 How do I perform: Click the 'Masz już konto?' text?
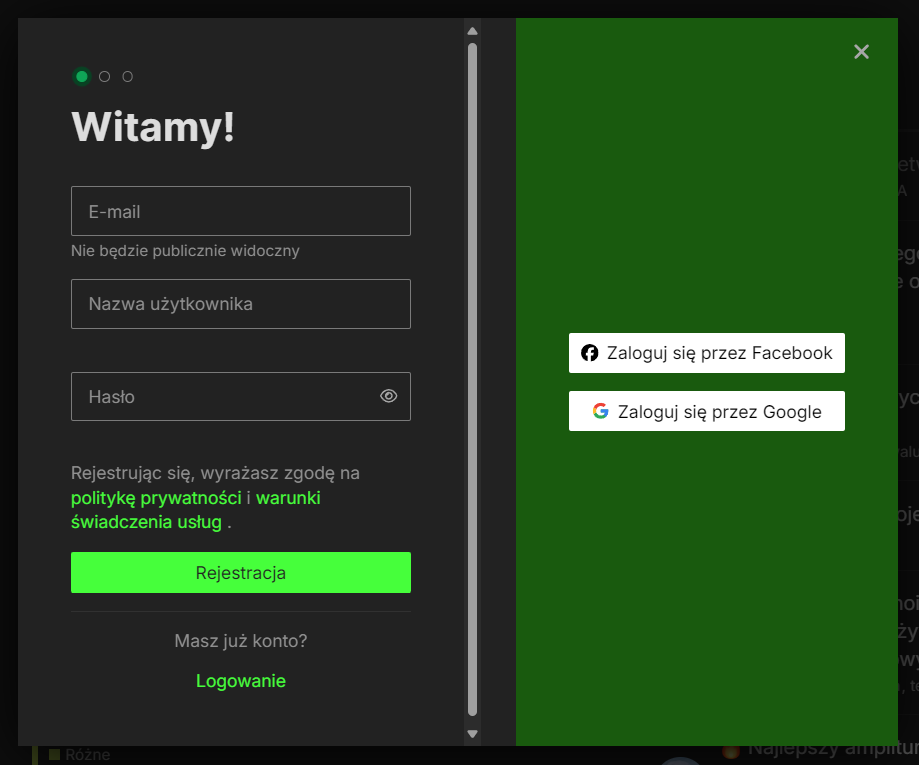tap(241, 641)
